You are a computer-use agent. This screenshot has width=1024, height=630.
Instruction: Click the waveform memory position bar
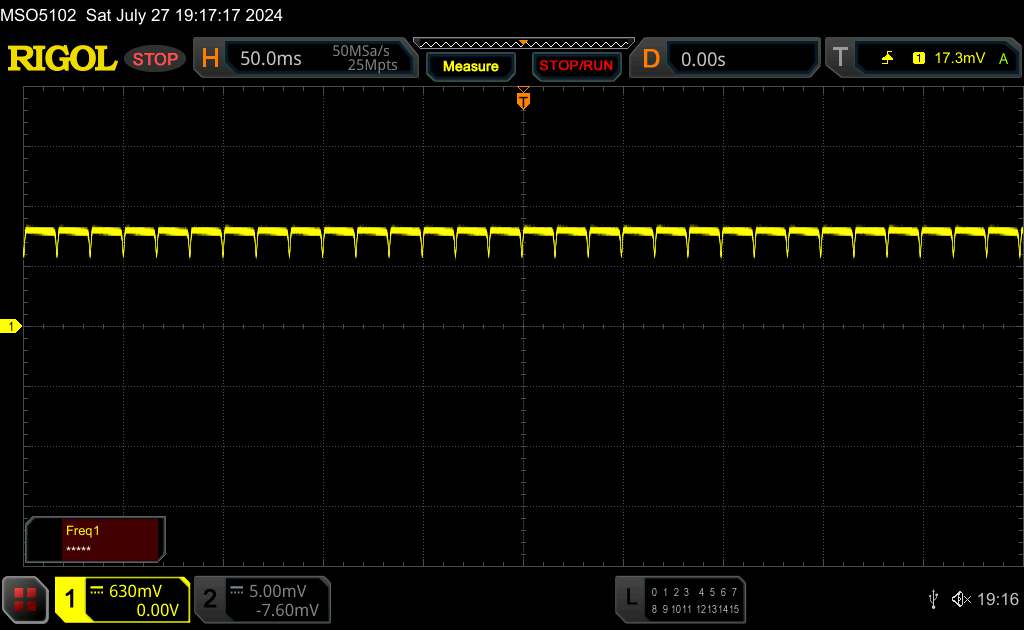(523, 43)
